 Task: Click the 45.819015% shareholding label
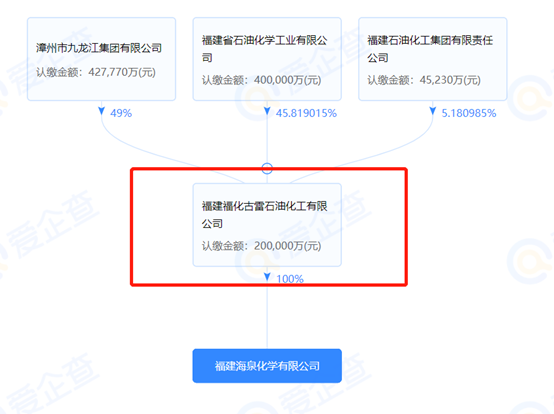point(306,113)
